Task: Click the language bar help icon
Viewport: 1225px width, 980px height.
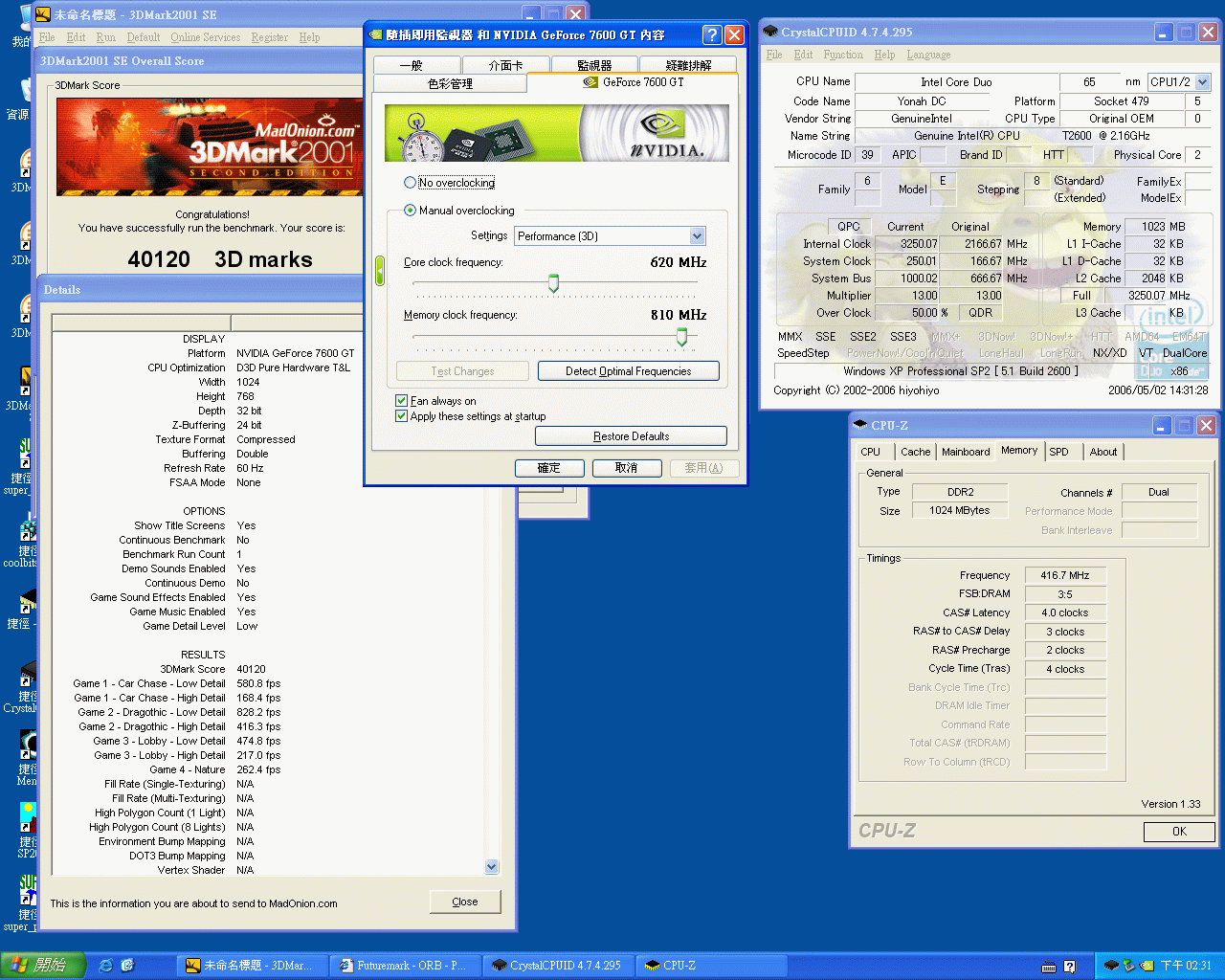Action: (x=1069, y=967)
